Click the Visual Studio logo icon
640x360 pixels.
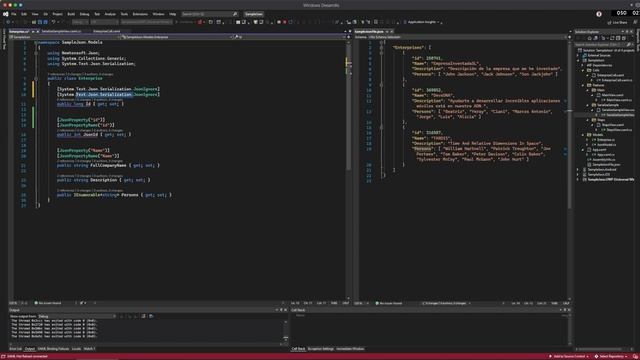(5, 14)
